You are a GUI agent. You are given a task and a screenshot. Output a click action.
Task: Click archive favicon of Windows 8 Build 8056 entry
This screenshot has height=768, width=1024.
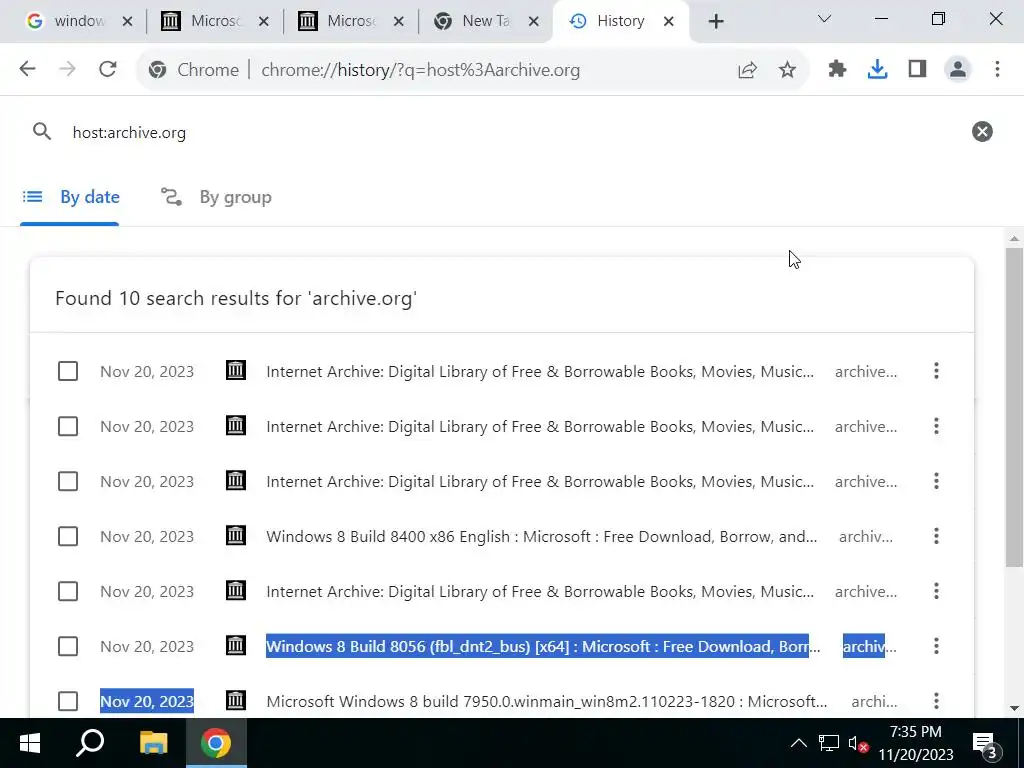236,646
